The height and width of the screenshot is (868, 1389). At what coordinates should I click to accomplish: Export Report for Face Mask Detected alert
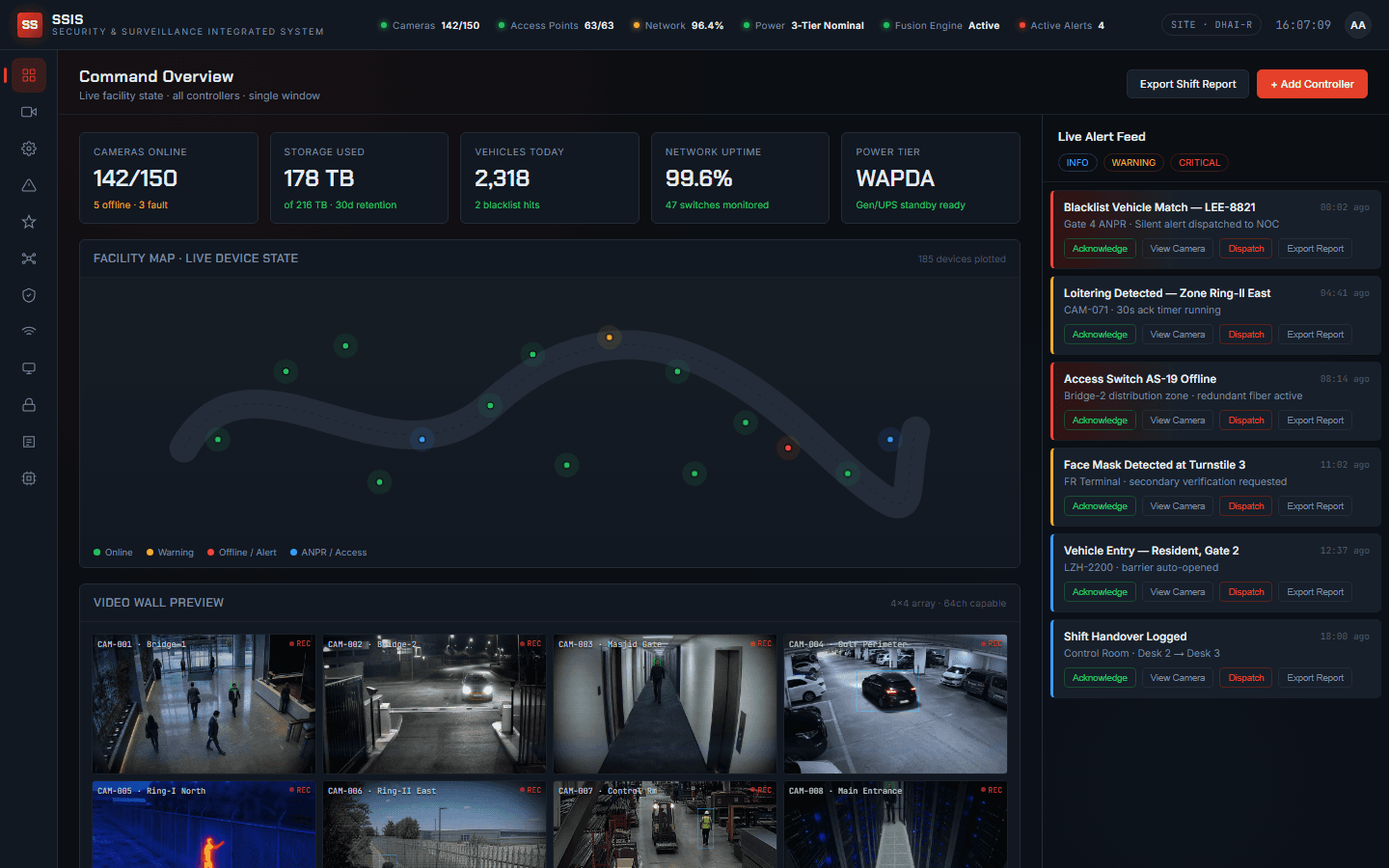[x=1316, y=506]
